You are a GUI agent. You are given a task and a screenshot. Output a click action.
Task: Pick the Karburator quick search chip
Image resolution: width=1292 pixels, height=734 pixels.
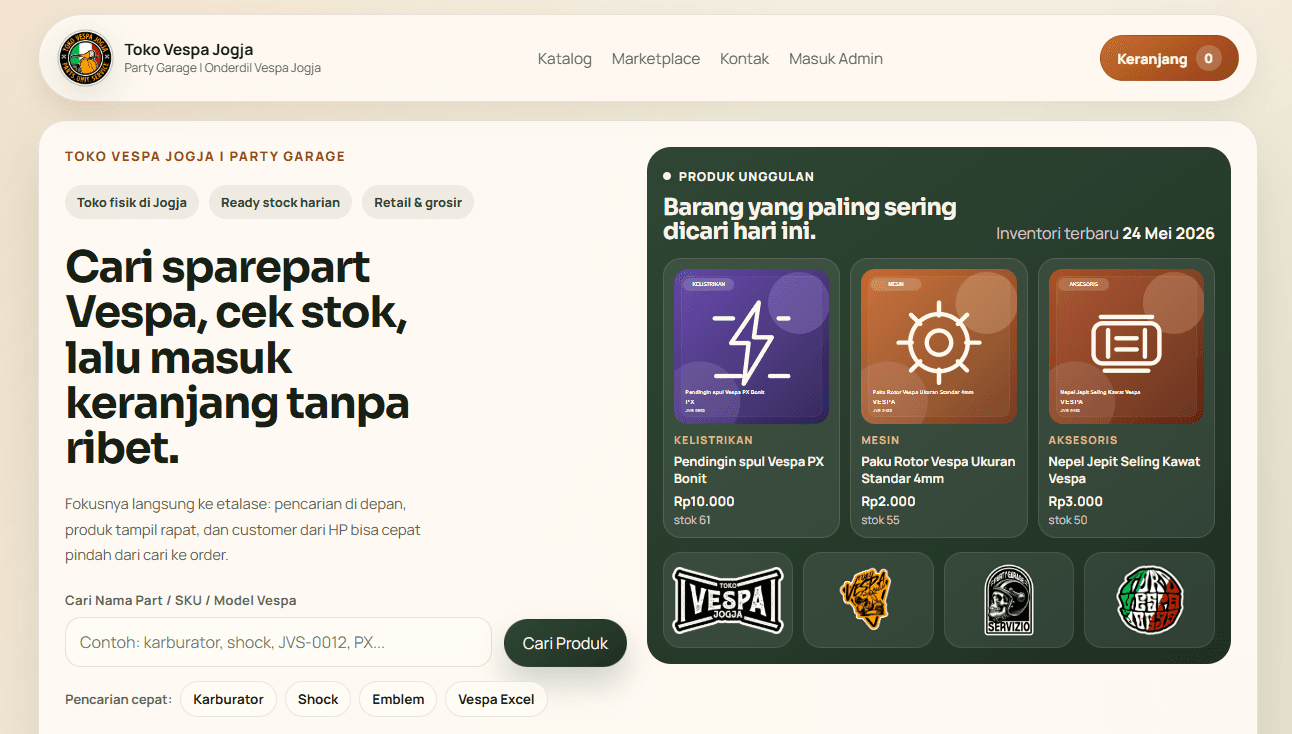(228, 699)
